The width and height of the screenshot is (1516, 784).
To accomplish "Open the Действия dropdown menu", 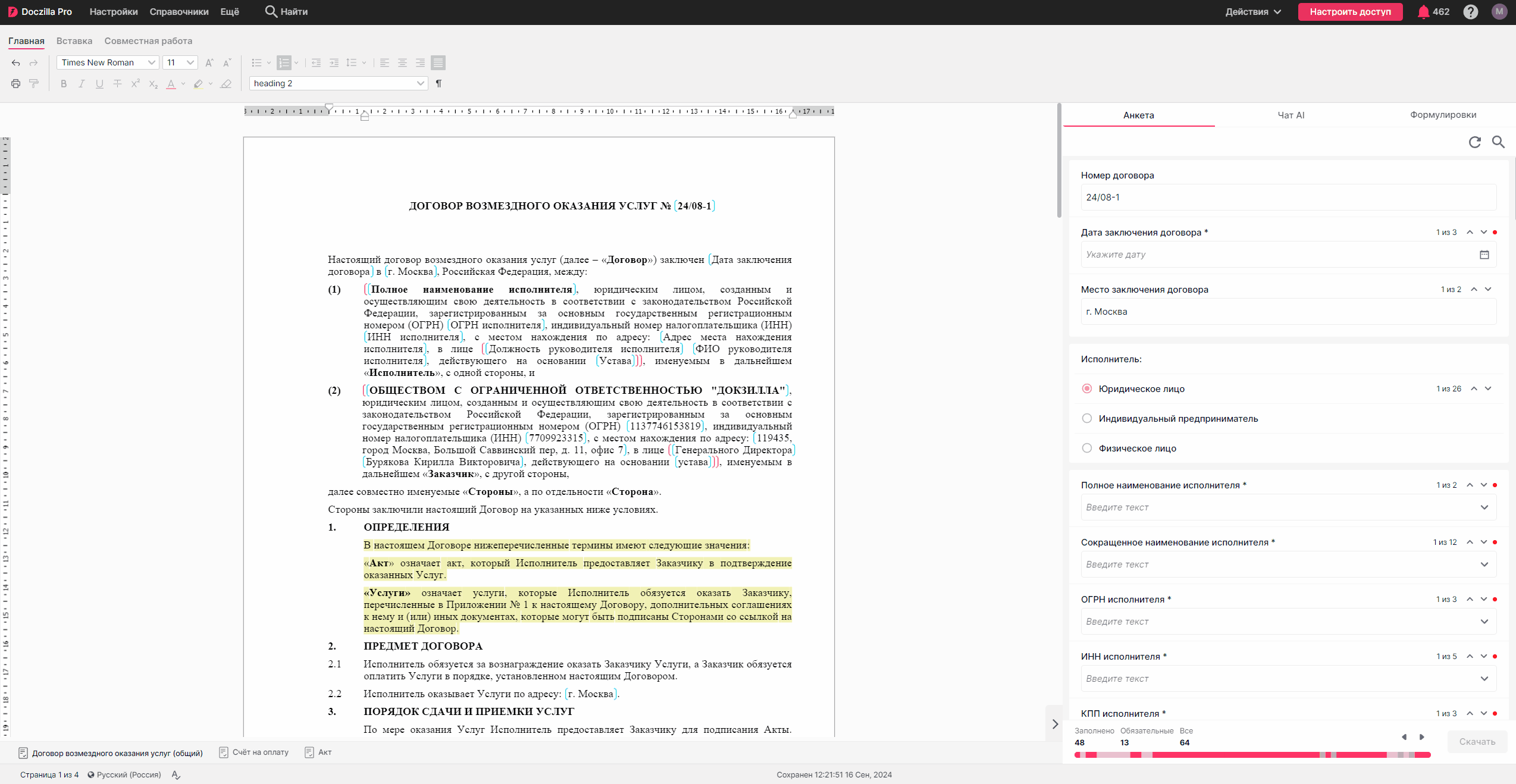I will 1252,12.
